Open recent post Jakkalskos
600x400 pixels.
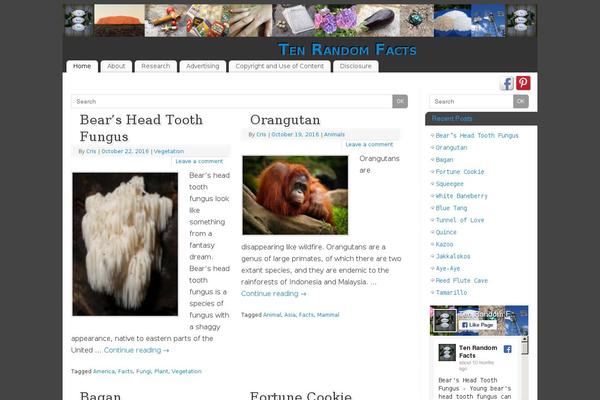[453, 256]
